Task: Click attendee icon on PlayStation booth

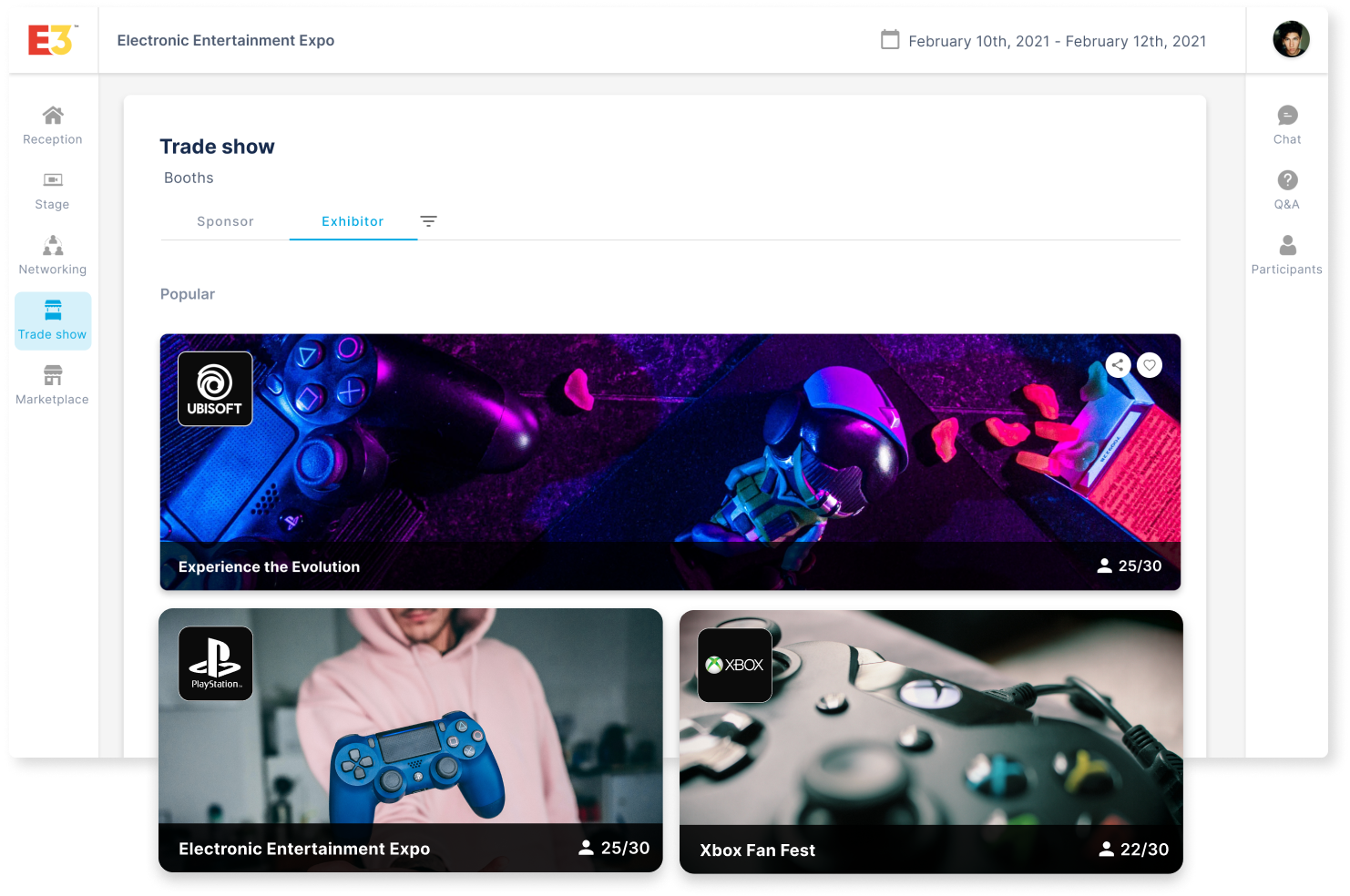Action: point(587,848)
